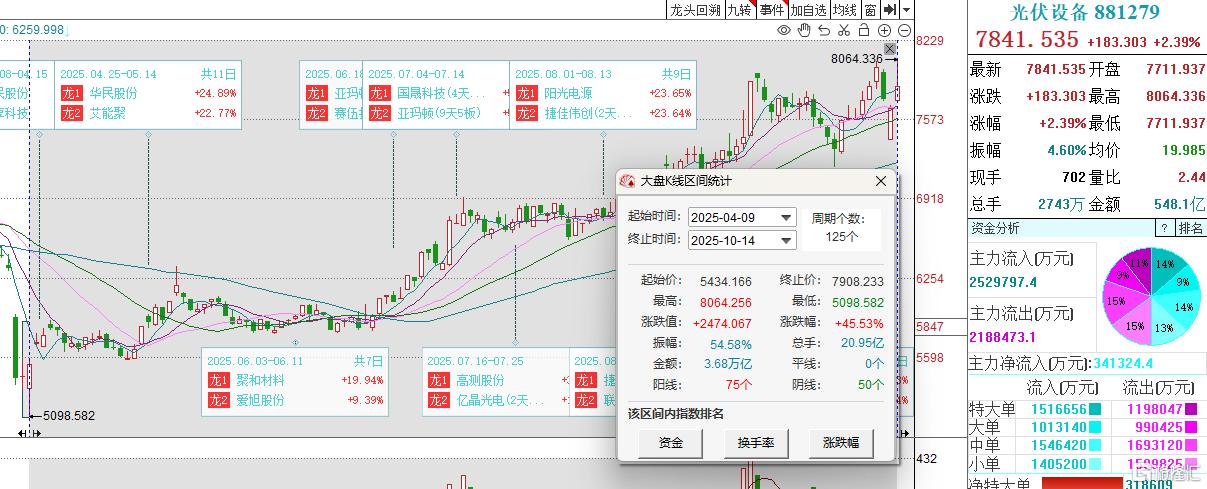1207x489 pixels.
Task: Close the 大盘K线区间统计 dialog
Action: pos(880,181)
